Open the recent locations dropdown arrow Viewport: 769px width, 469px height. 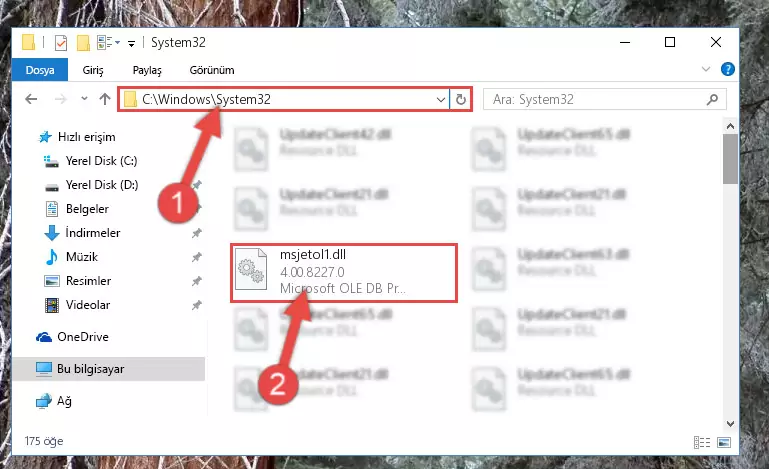pyautogui.click(x=84, y=99)
